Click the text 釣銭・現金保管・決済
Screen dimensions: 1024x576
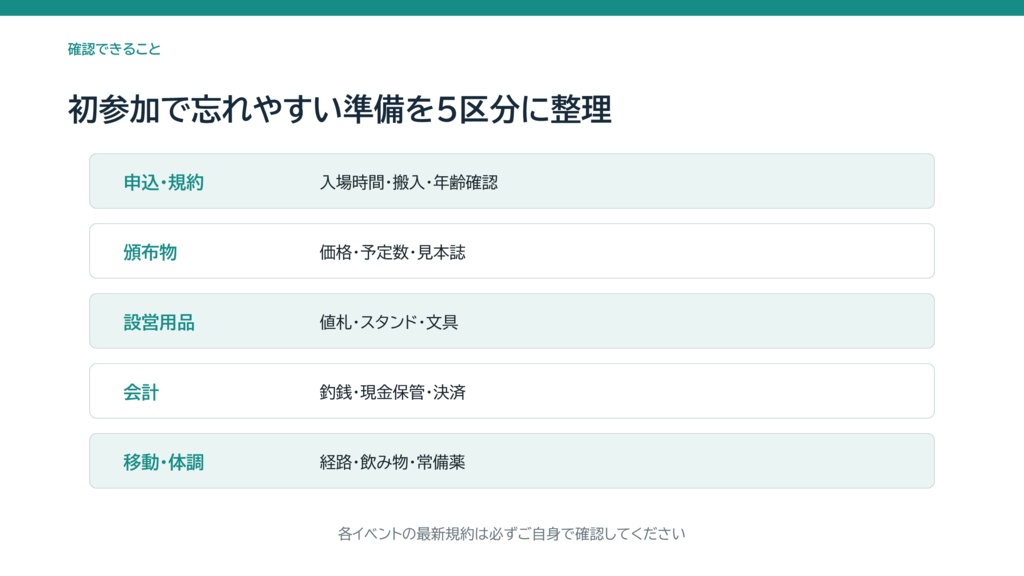tap(392, 392)
